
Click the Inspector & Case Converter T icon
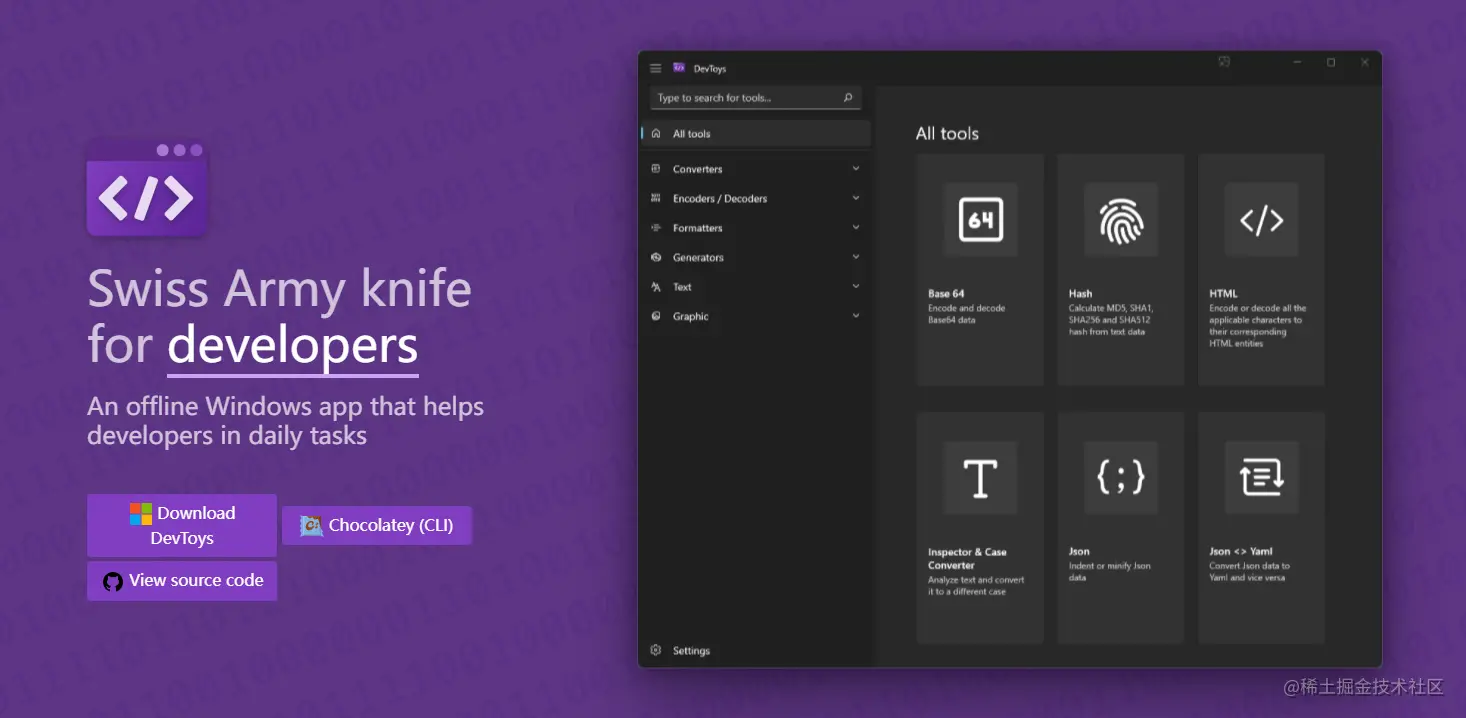[x=980, y=478]
